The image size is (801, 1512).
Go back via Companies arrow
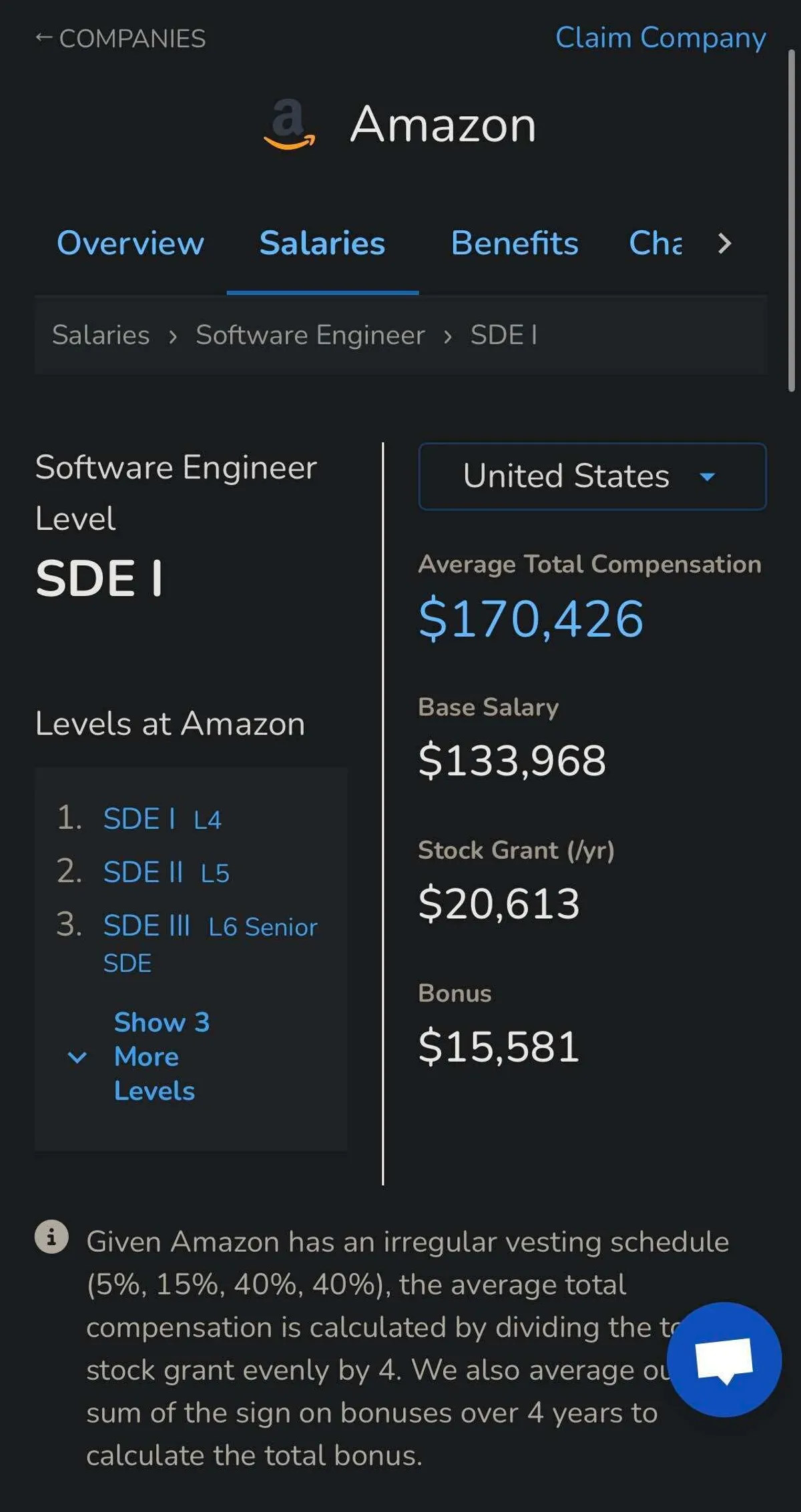click(x=120, y=39)
